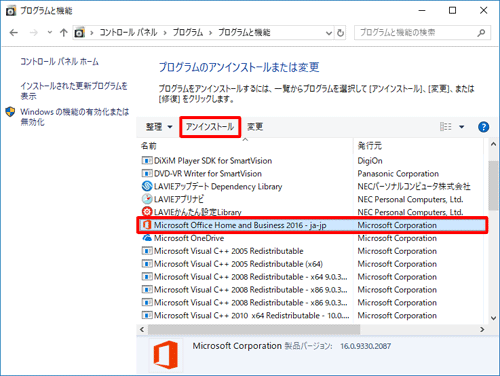The width and height of the screenshot is (500, 376).
Task: Click the back navigation arrow
Action: 14,33
